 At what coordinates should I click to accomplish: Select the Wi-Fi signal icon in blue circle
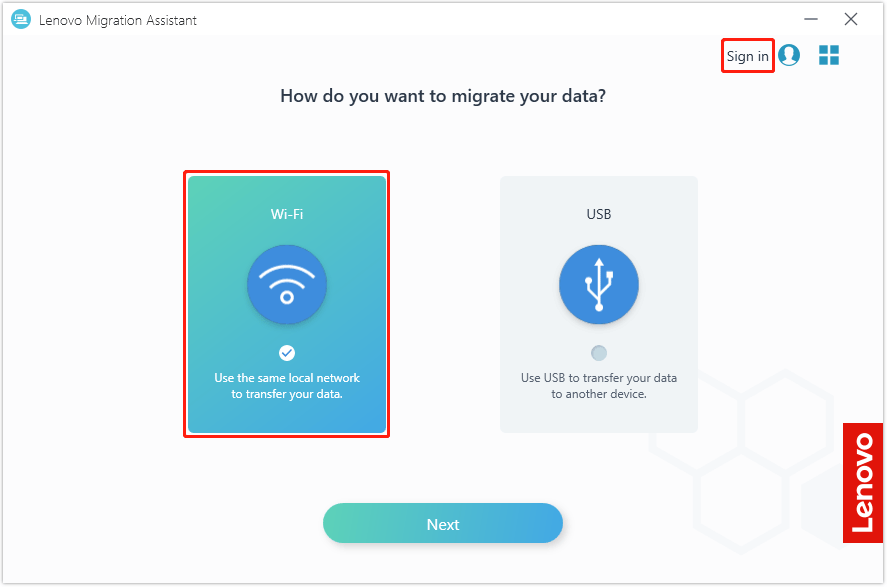(287, 284)
